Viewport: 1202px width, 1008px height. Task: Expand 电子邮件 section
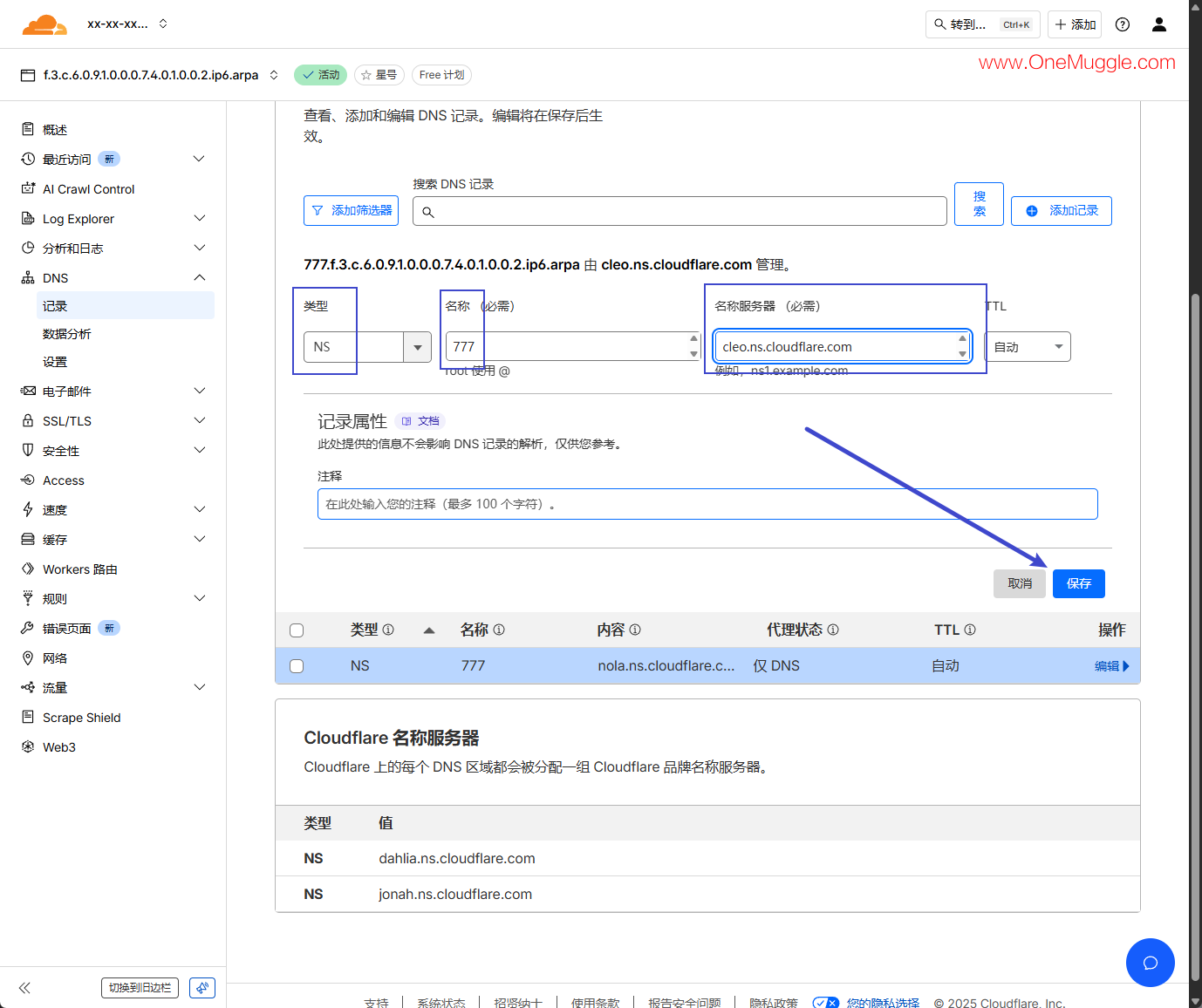199,391
